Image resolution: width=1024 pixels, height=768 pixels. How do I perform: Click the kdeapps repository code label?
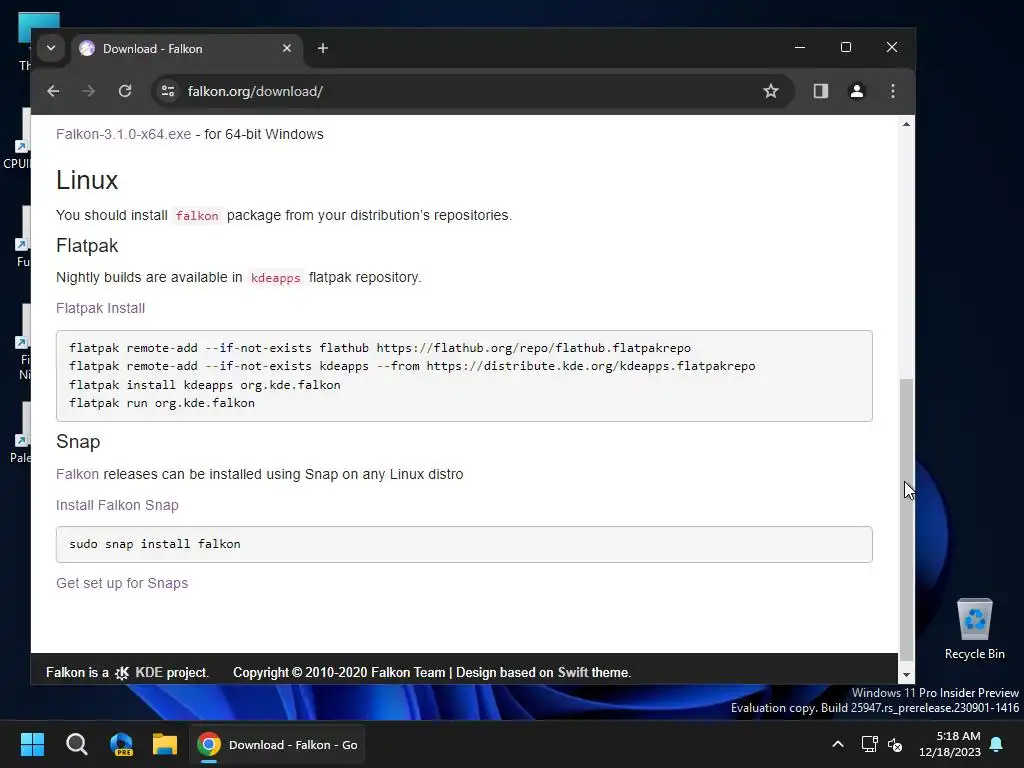[x=276, y=278]
